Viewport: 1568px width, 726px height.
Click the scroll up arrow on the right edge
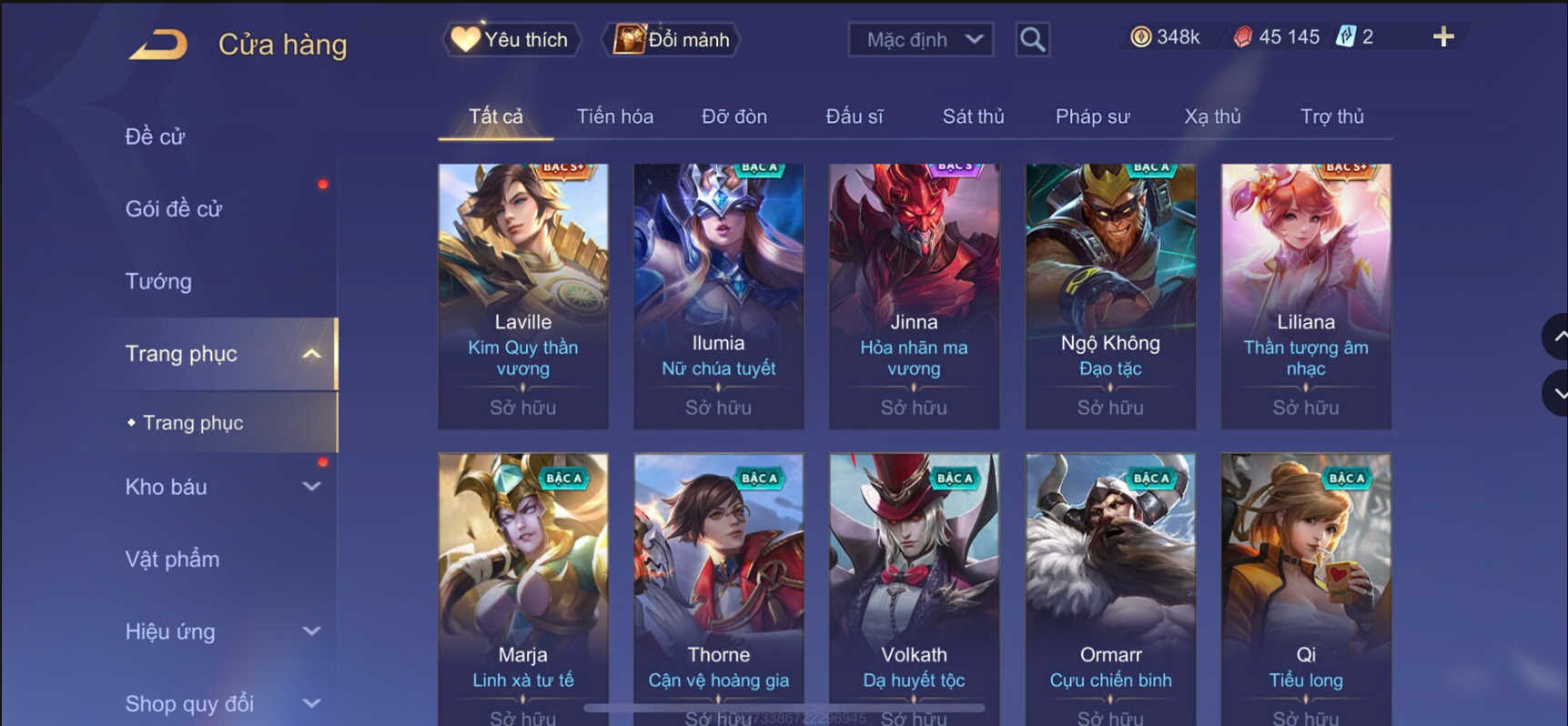(1558, 337)
